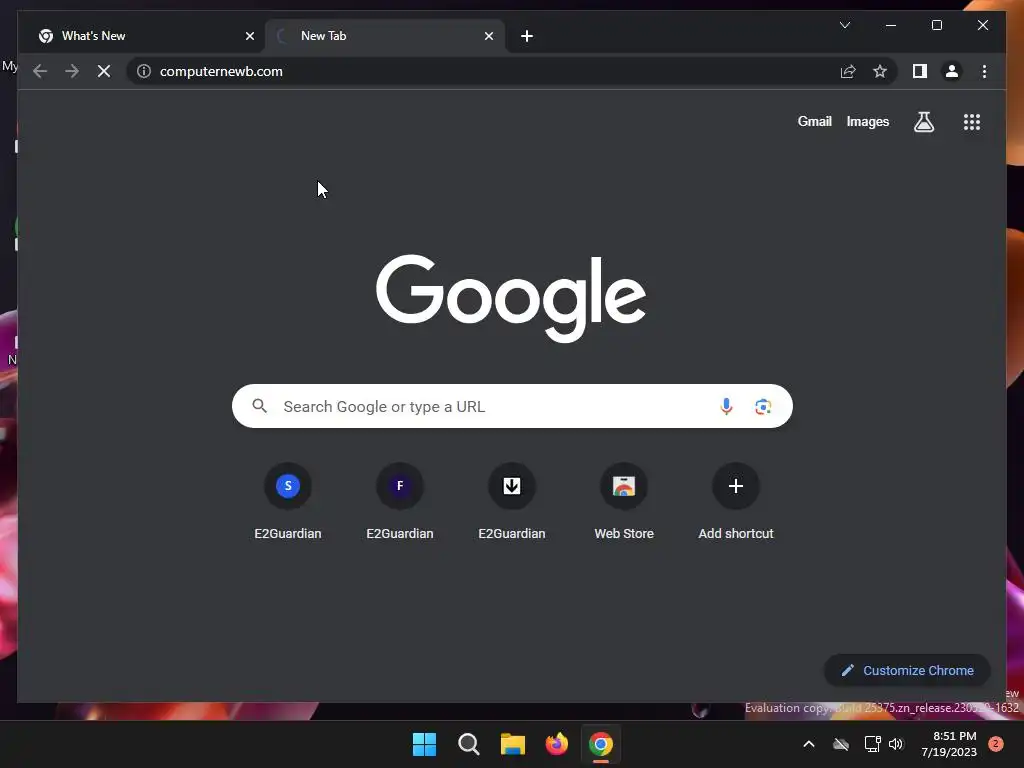1024x768 pixels.
Task: Open Search Labs flask icon
Action: coord(923,121)
